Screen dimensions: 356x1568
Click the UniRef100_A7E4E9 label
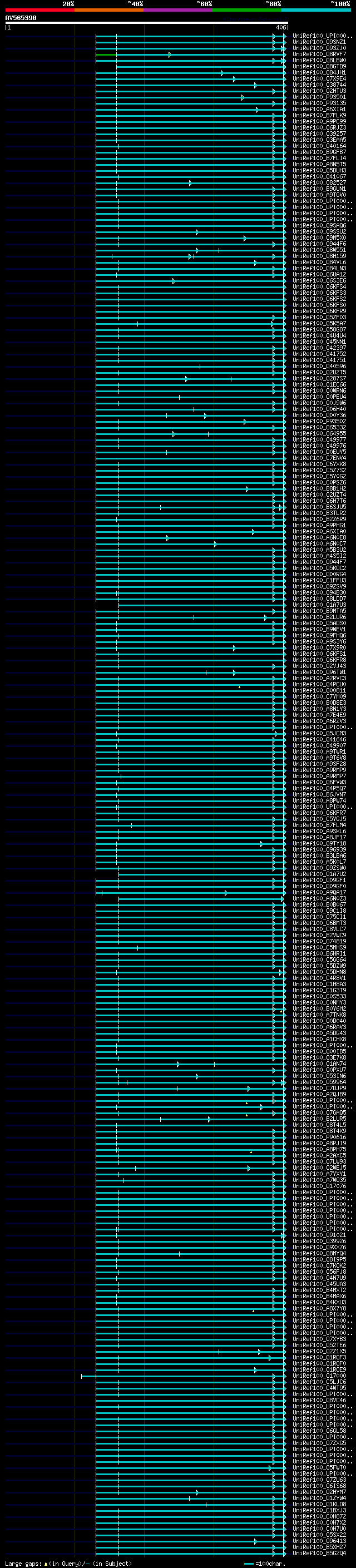point(319,715)
